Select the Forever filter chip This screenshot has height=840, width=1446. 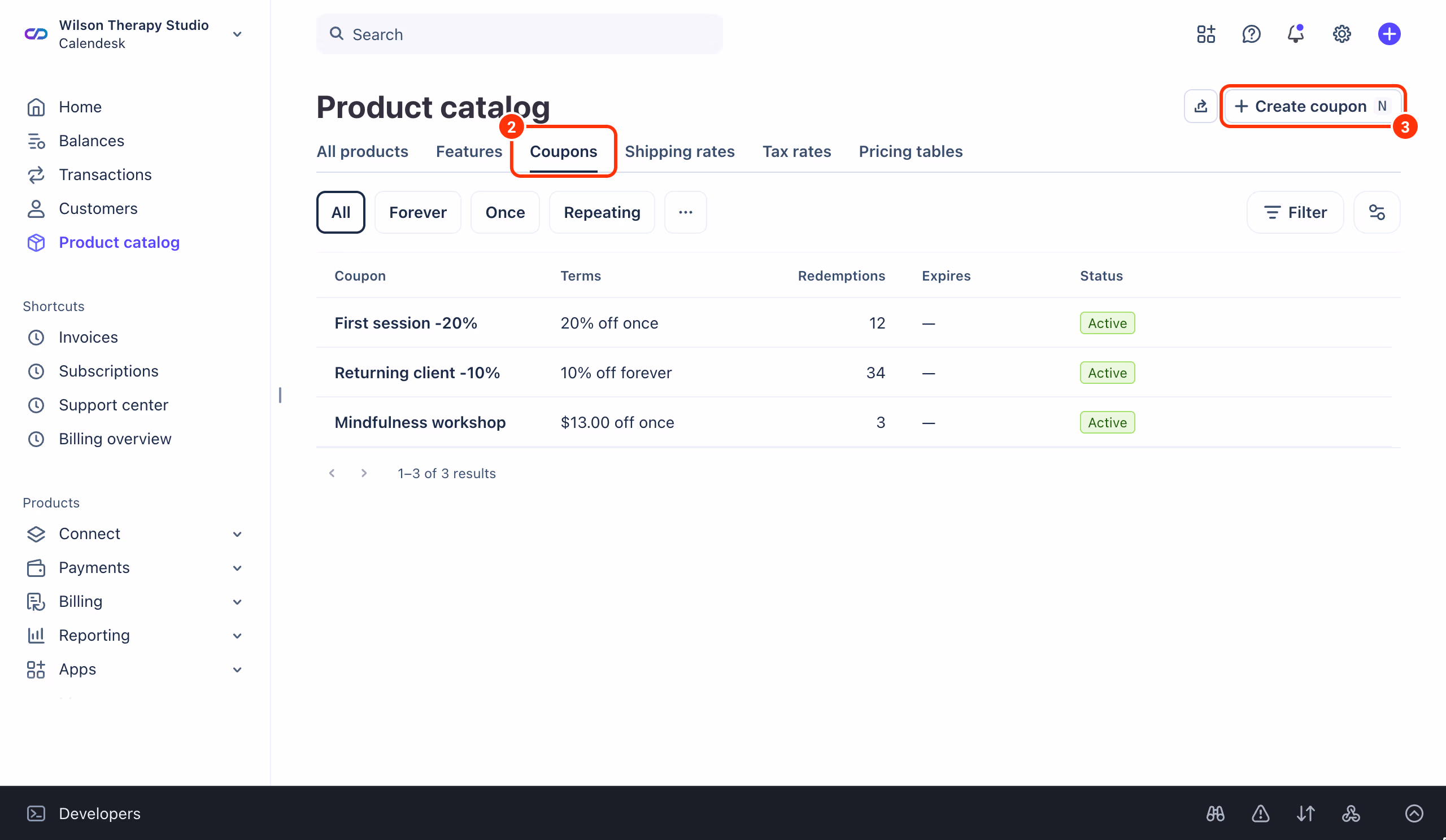[418, 212]
